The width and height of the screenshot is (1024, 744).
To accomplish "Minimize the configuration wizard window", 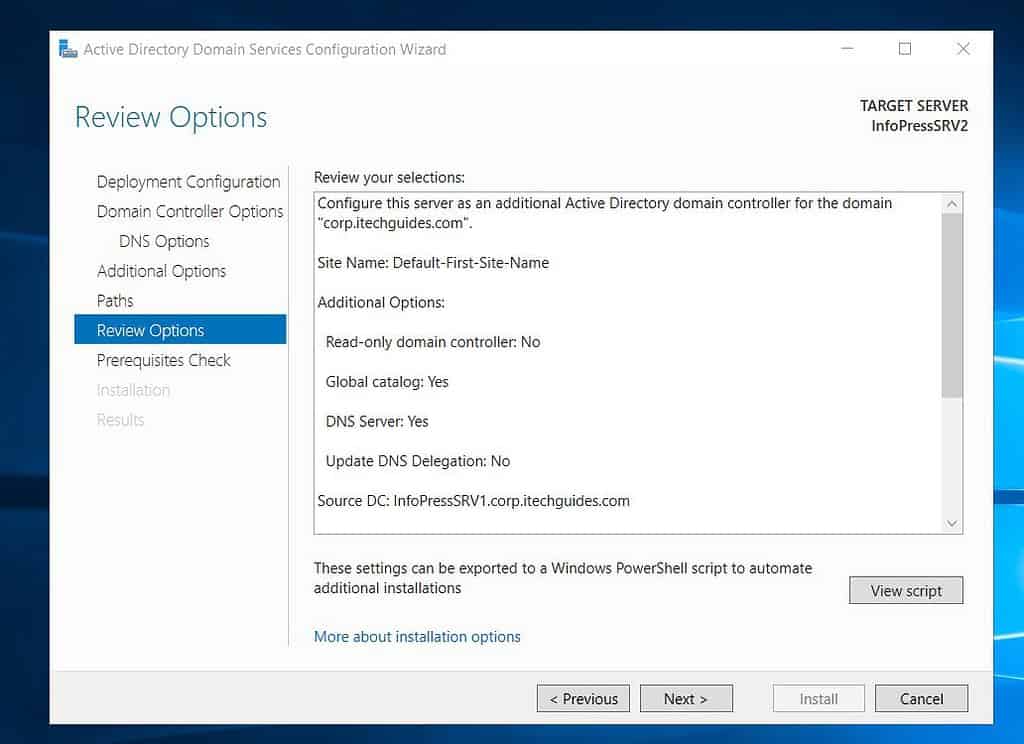I will [x=847, y=49].
